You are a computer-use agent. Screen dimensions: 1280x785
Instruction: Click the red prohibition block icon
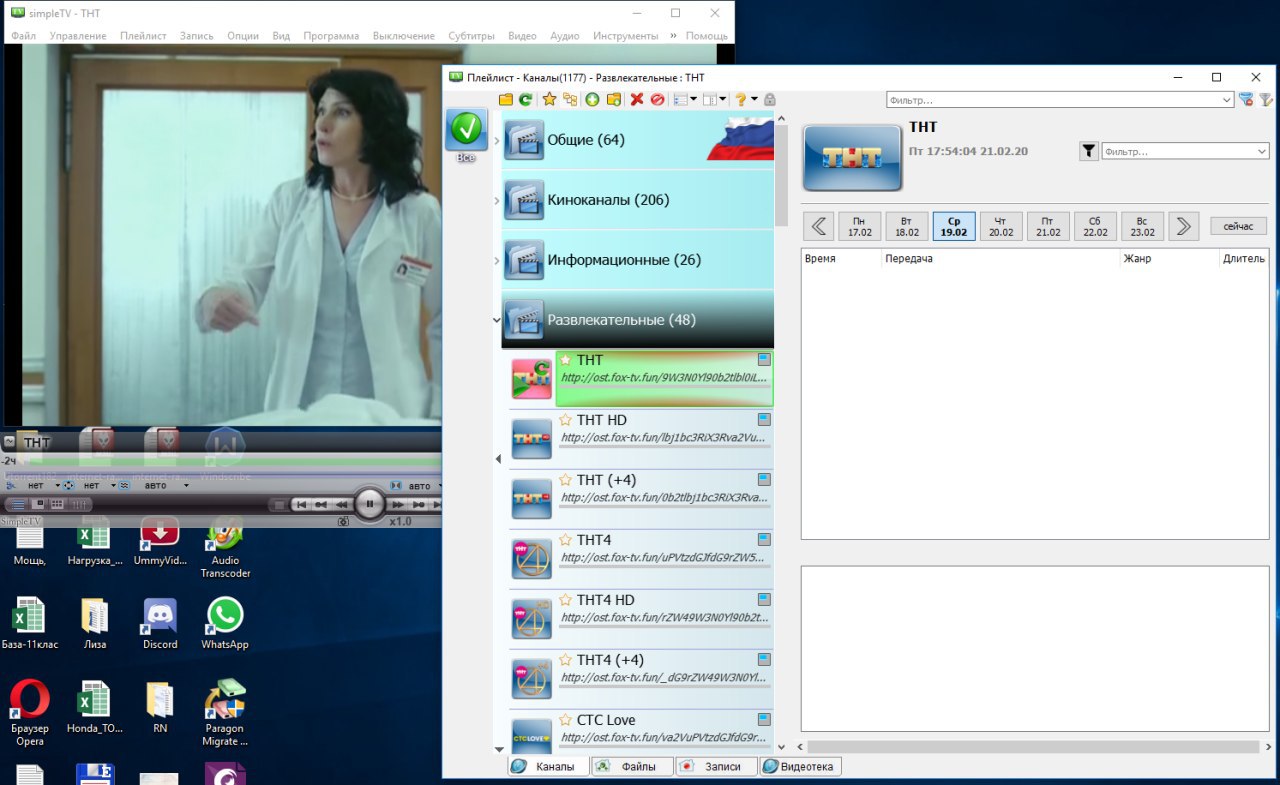(x=657, y=99)
